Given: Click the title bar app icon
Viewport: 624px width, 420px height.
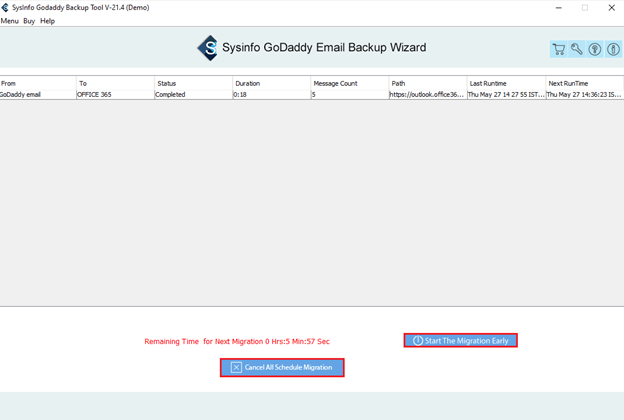Looking at the screenshot, I should click(5, 8).
